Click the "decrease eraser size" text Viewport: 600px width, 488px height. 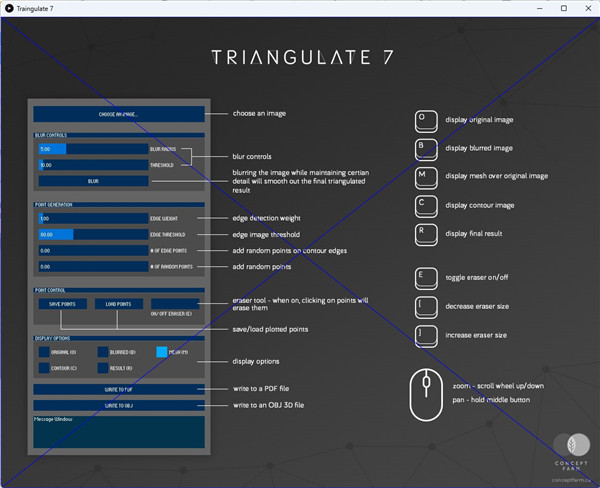pos(477,306)
